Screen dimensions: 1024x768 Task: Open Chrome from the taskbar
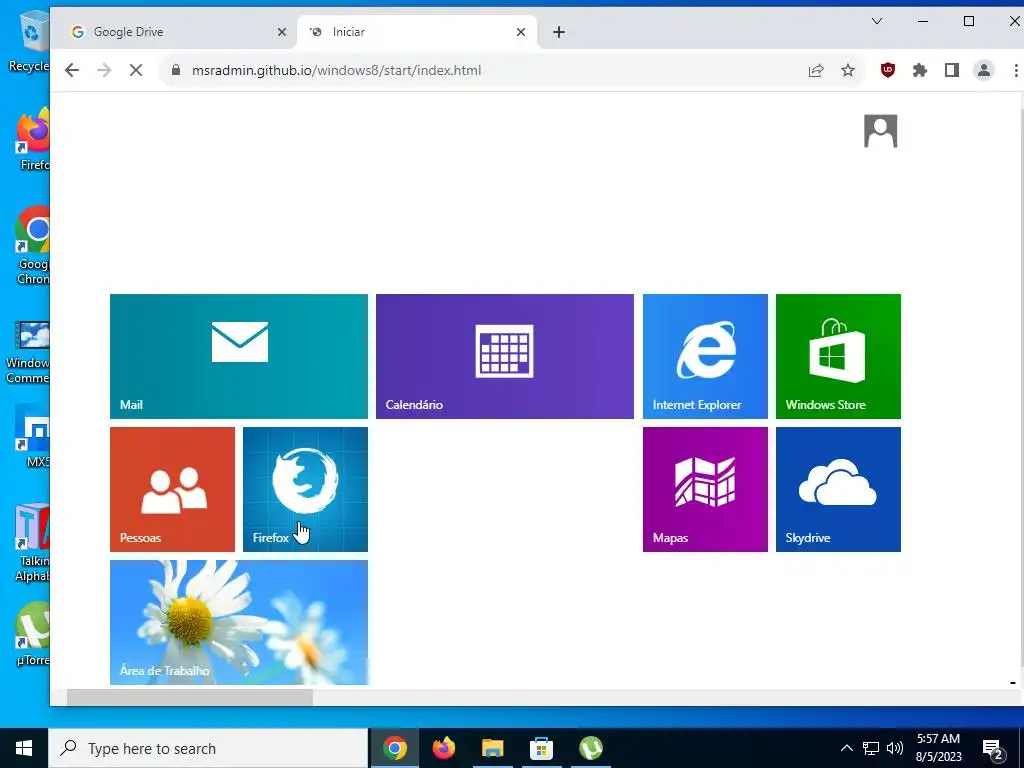394,748
